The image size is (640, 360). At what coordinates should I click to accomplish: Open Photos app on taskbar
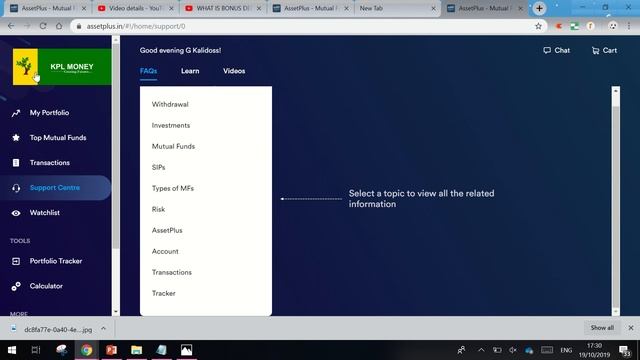187,350
